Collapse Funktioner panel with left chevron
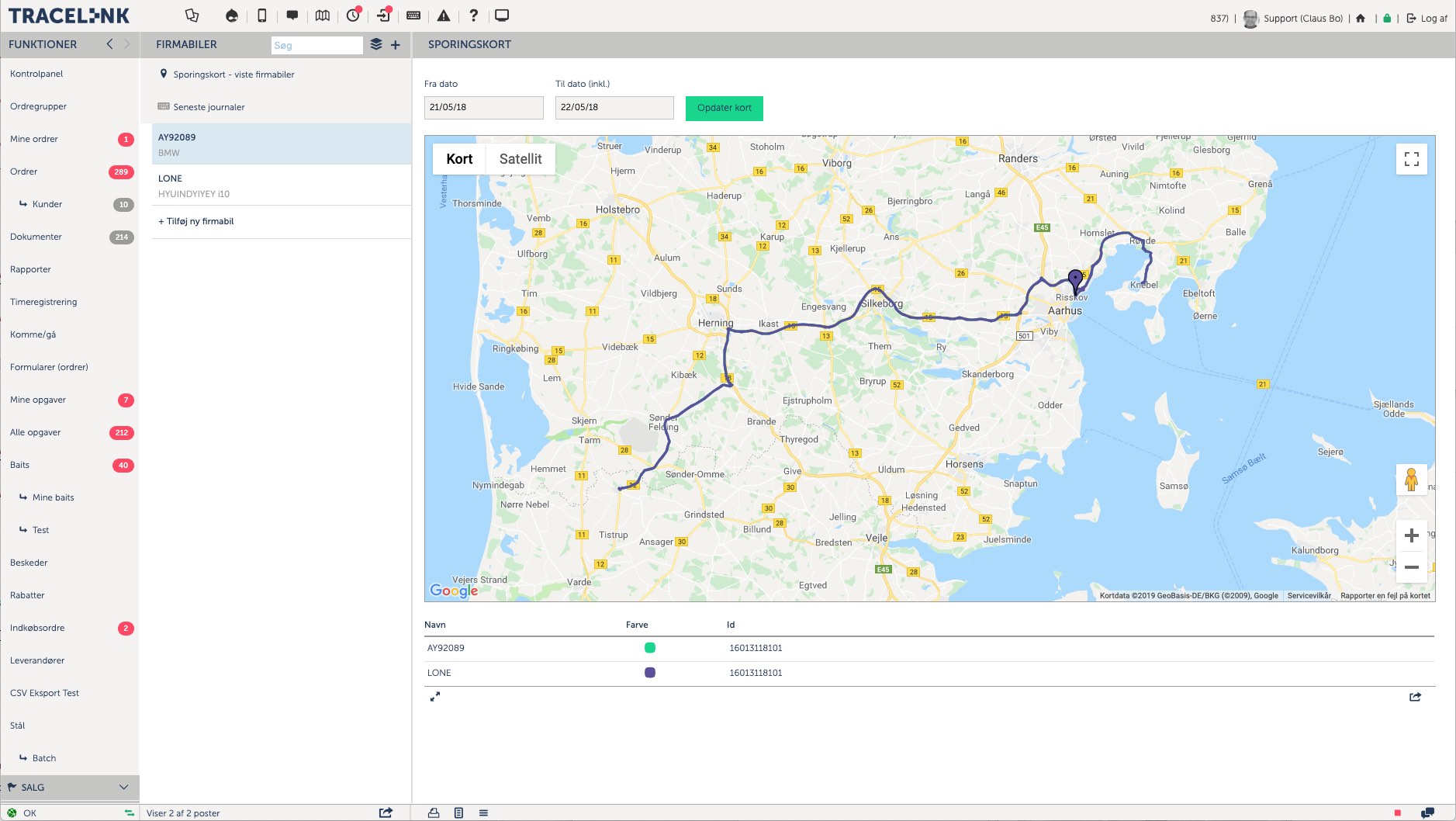 [x=109, y=44]
